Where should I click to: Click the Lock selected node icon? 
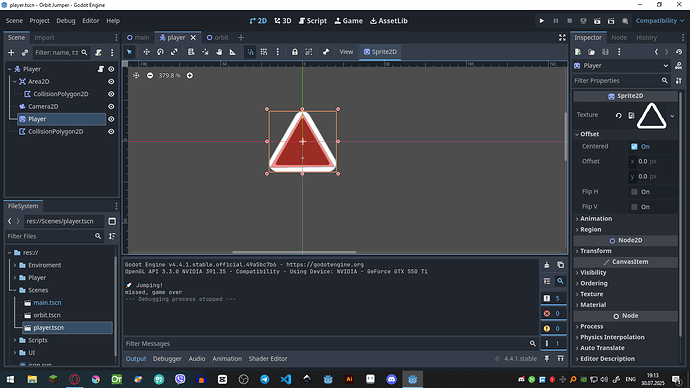click(x=294, y=52)
